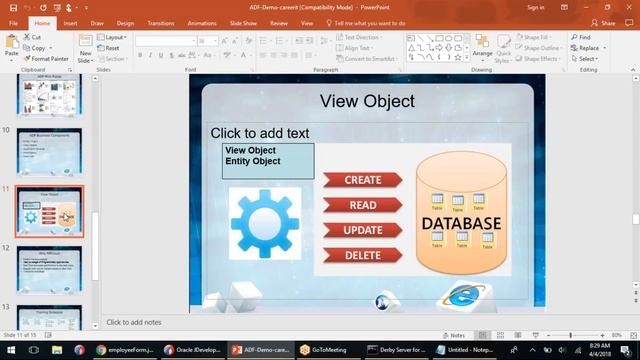Click the zoom in plus button
Image resolution: width=640 pixels, height=360 pixels.
pyautogui.click(x=602, y=335)
